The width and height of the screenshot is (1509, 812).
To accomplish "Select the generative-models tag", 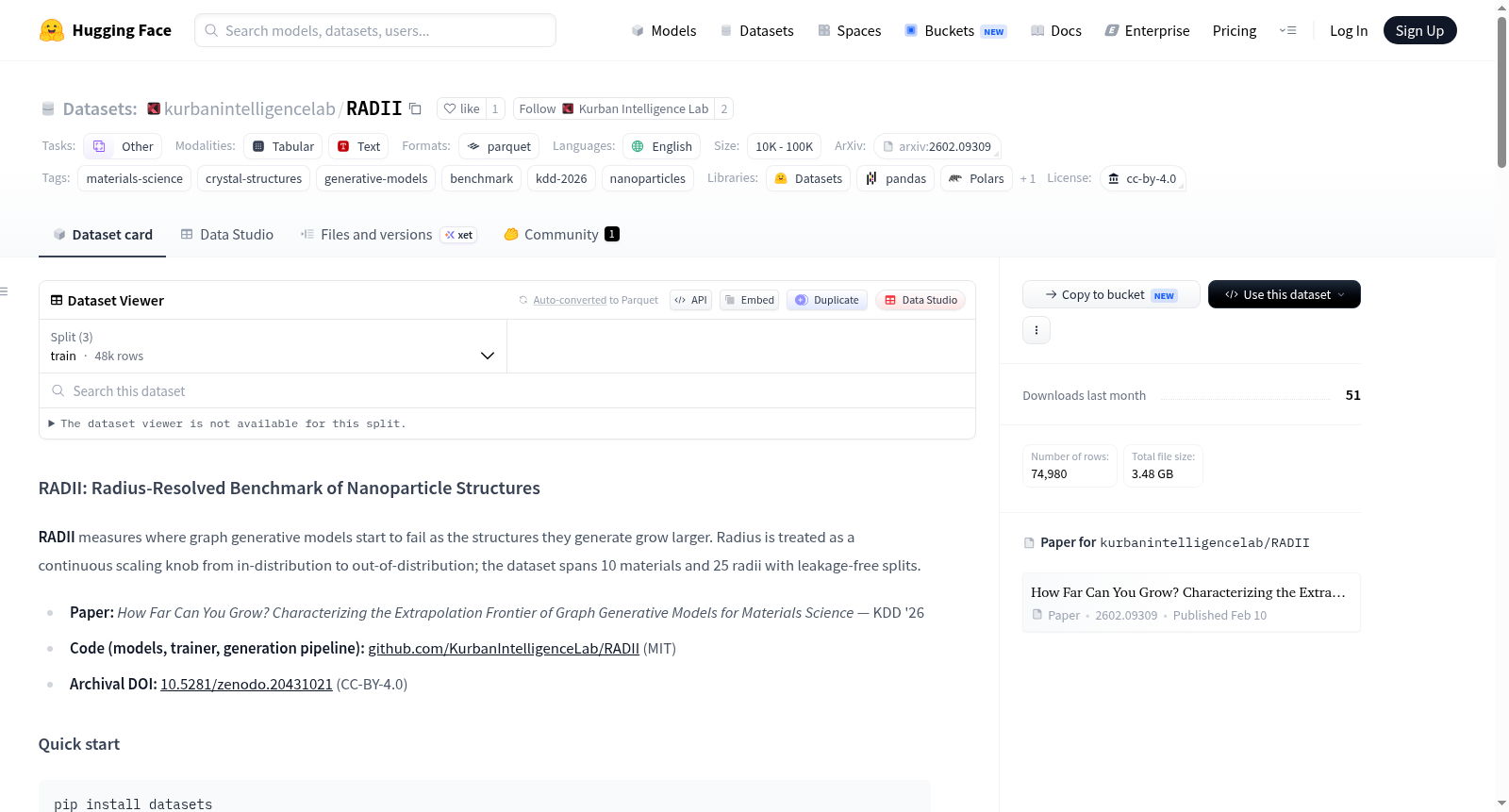I will pos(376,178).
